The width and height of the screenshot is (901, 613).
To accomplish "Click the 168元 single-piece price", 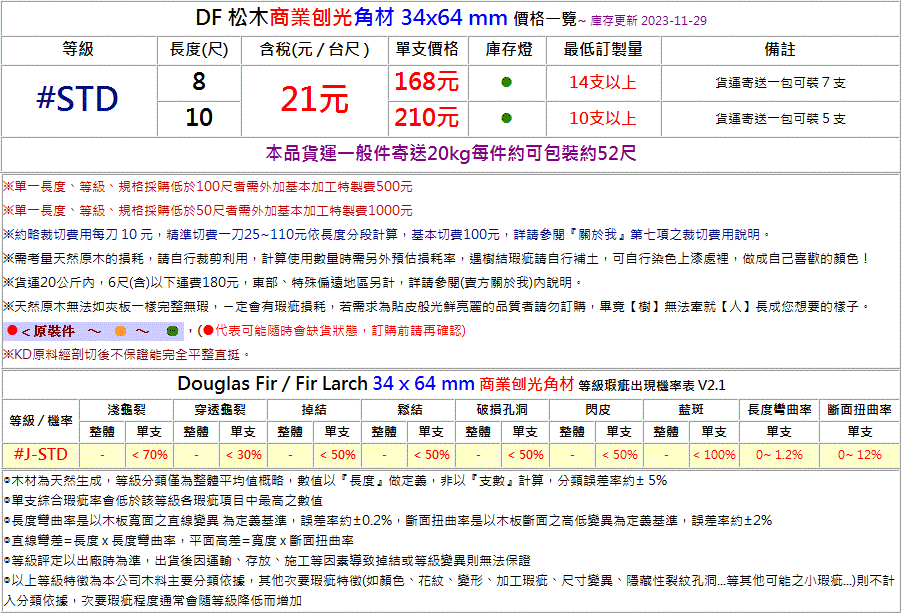I will click(426, 81).
